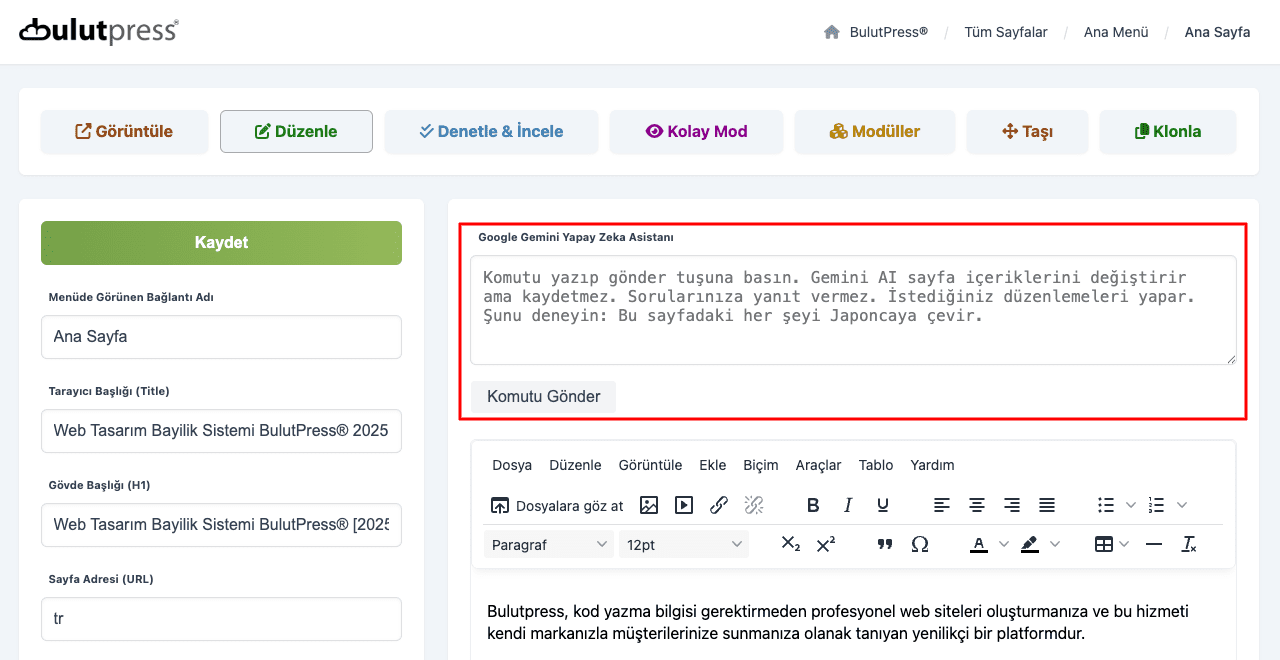Click the remove link icon
The width and height of the screenshot is (1280, 660).
point(753,505)
